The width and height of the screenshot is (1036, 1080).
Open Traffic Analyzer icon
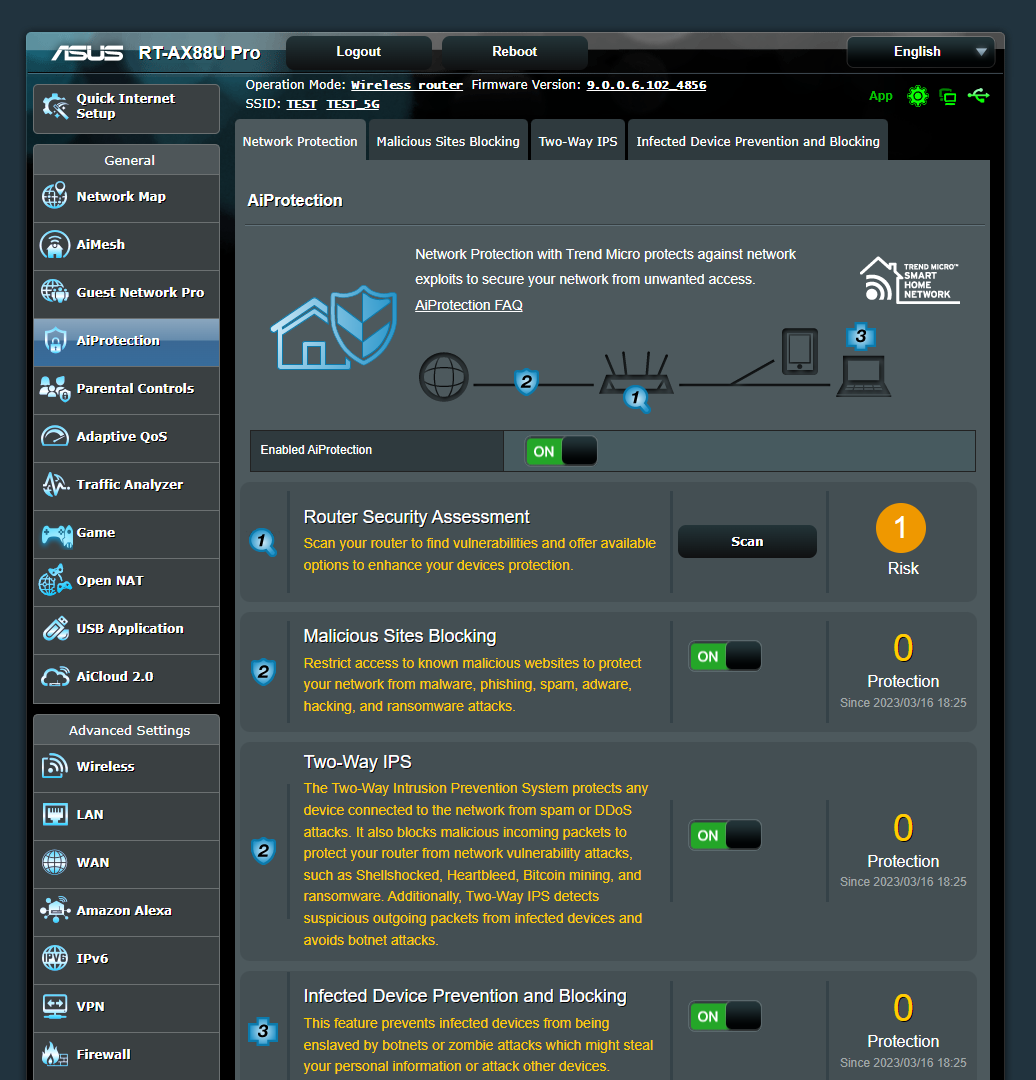pyautogui.click(x=54, y=484)
